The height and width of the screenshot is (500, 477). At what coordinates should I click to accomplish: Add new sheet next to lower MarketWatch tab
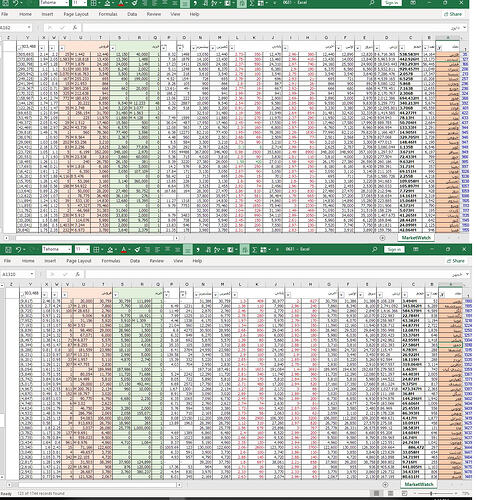385,484
